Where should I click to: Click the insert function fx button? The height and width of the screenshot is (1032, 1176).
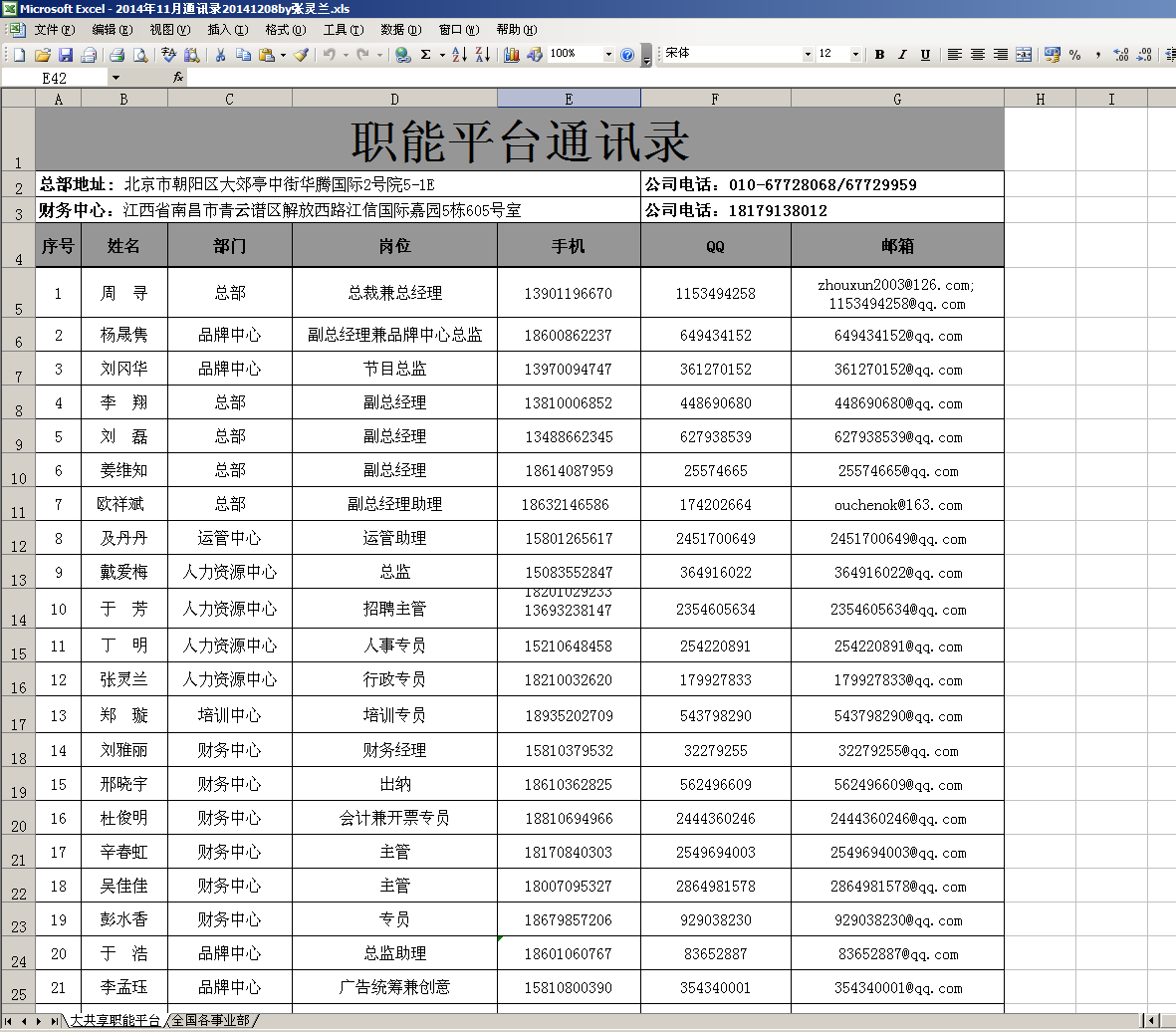[x=178, y=78]
